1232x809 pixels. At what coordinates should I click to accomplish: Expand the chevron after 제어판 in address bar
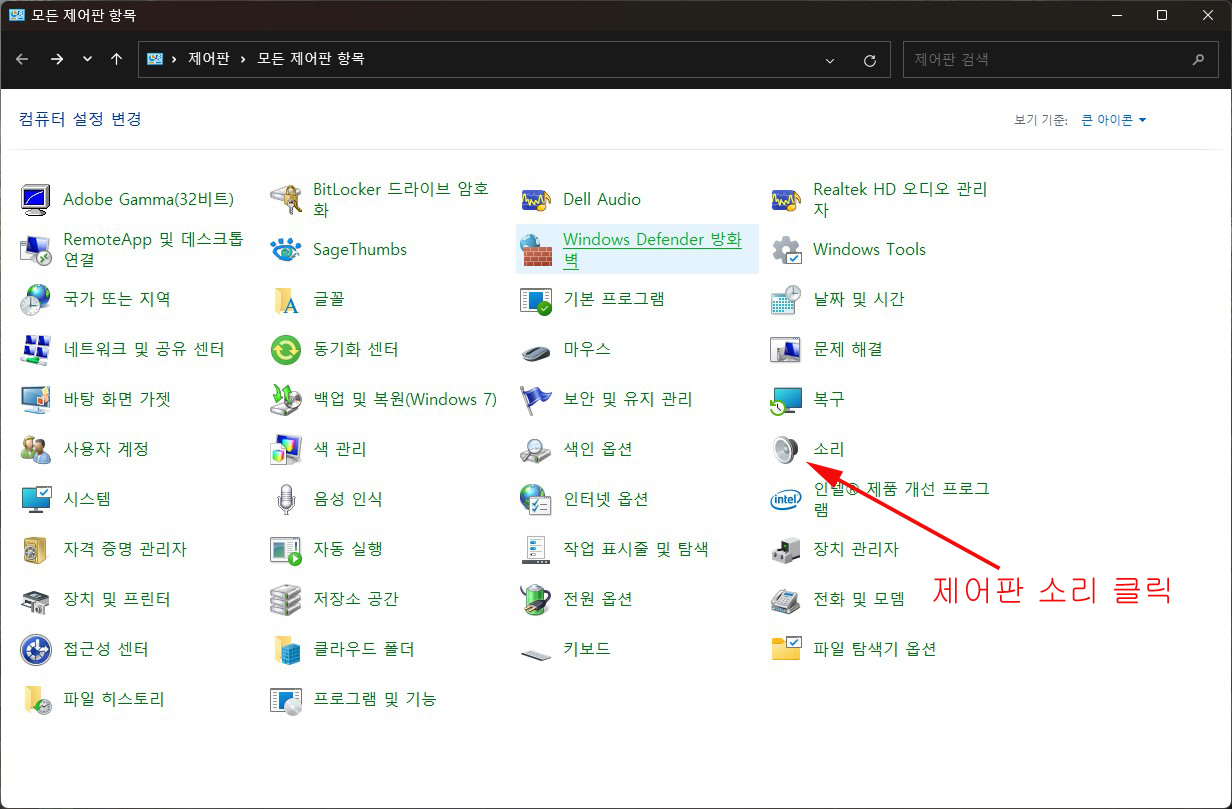(241, 59)
